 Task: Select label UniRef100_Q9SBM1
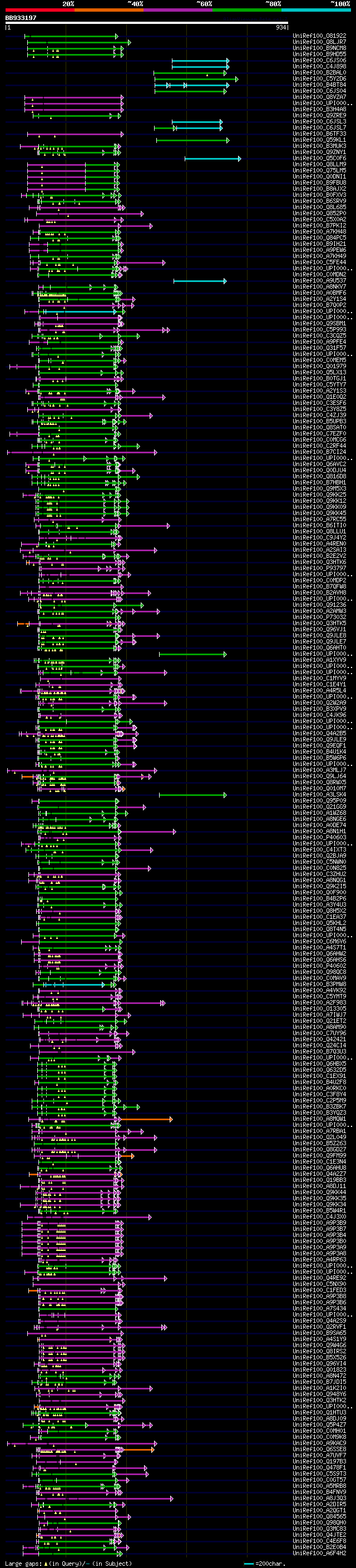(x=319, y=323)
